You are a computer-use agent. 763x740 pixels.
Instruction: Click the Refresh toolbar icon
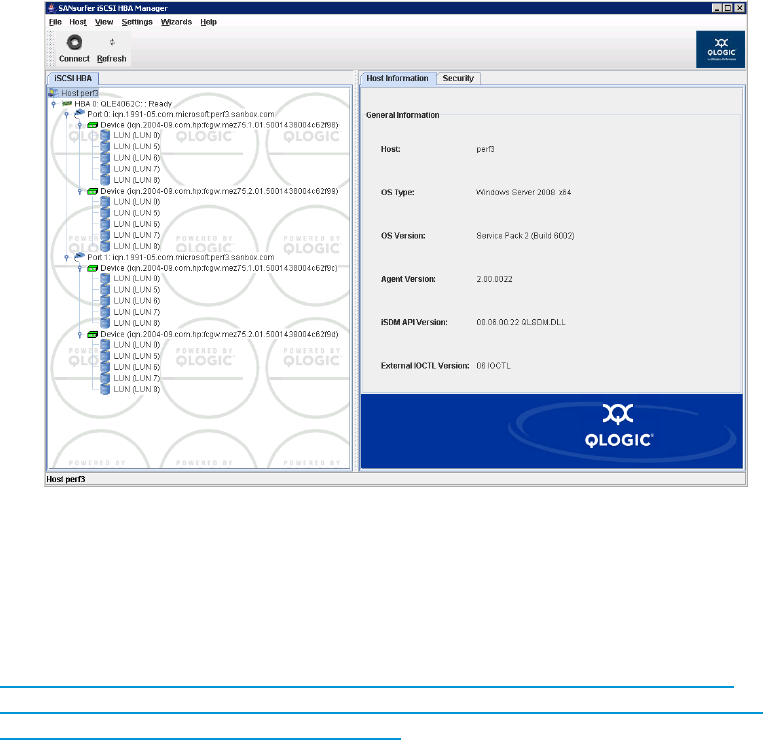112,42
